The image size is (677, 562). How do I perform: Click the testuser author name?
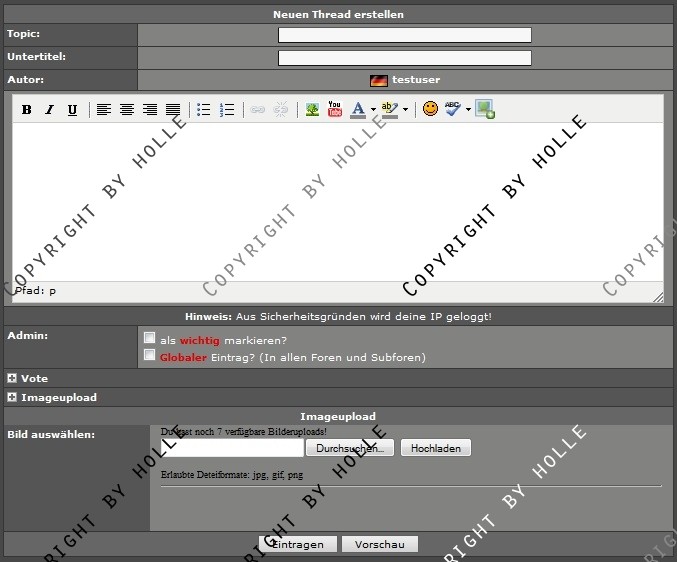point(416,80)
